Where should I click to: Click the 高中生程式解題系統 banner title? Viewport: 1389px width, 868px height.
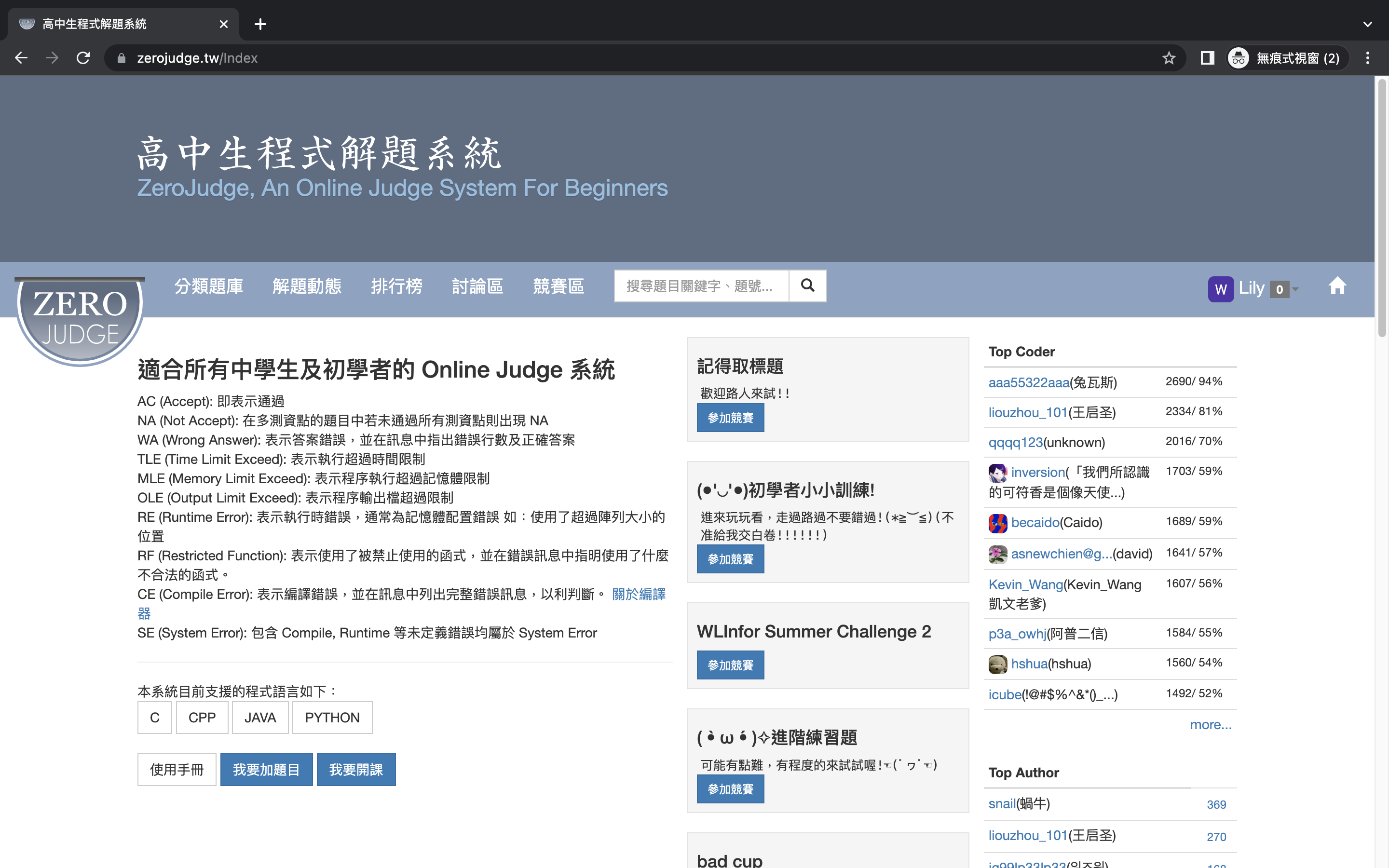tap(319, 153)
